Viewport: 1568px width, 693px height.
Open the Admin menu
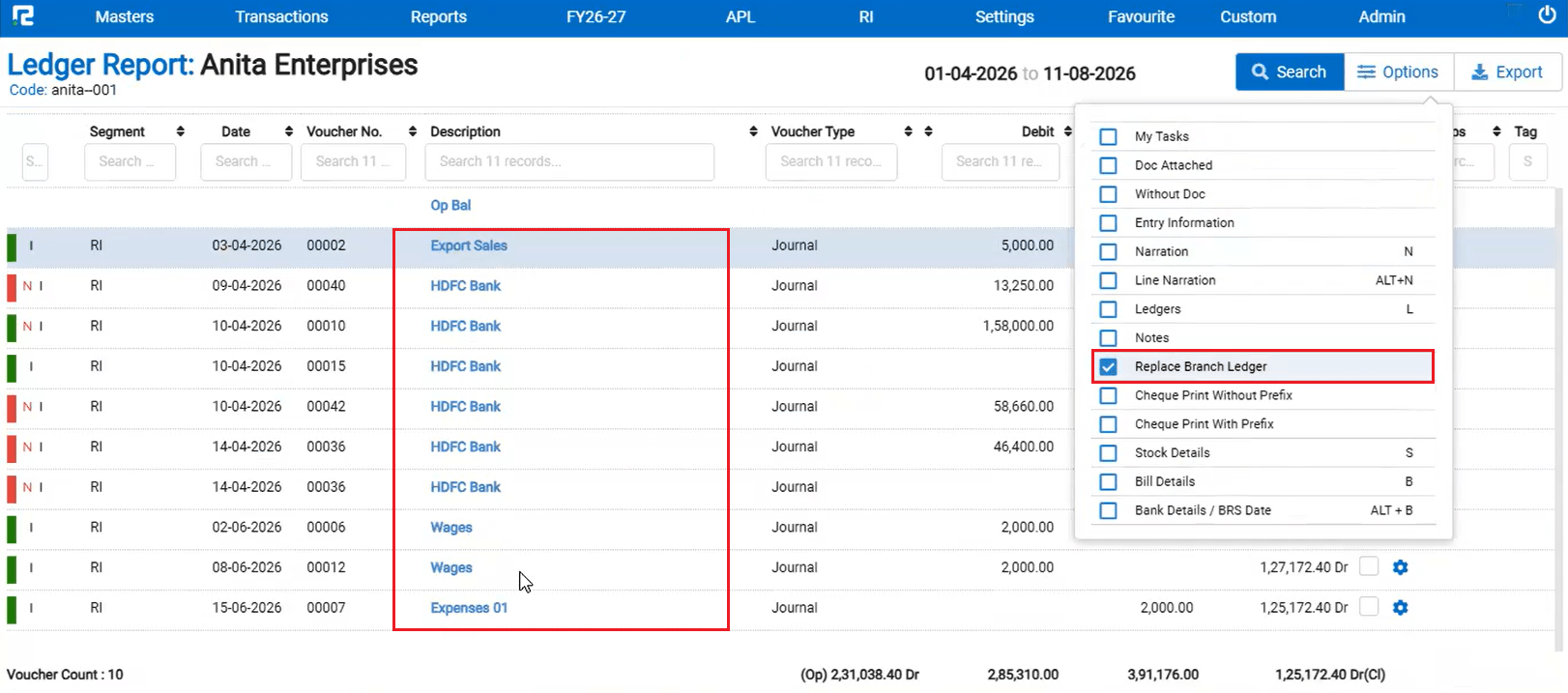click(1381, 16)
